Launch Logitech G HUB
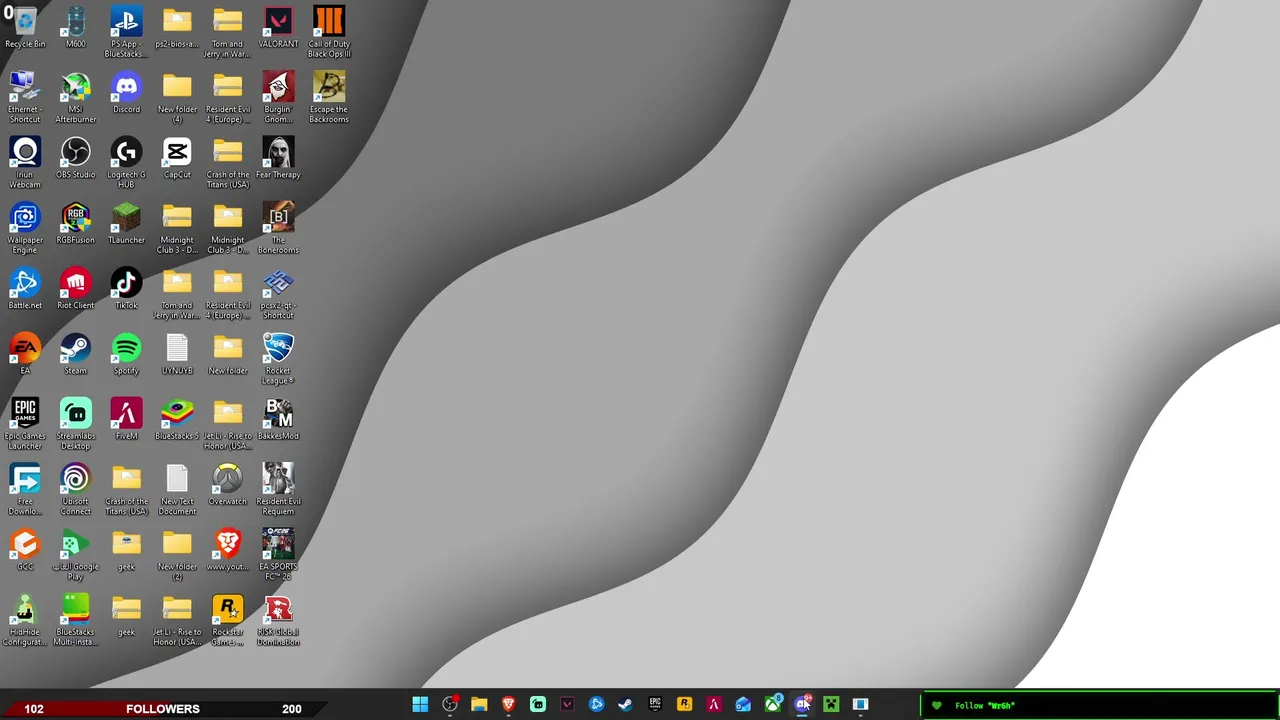1280x720 pixels. click(126, 163)
